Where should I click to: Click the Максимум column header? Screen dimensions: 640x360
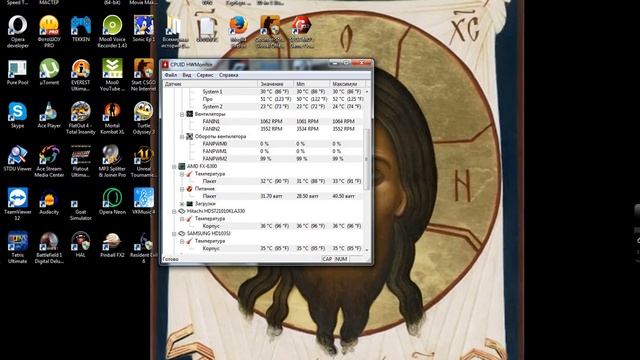[x=347, y=84]
